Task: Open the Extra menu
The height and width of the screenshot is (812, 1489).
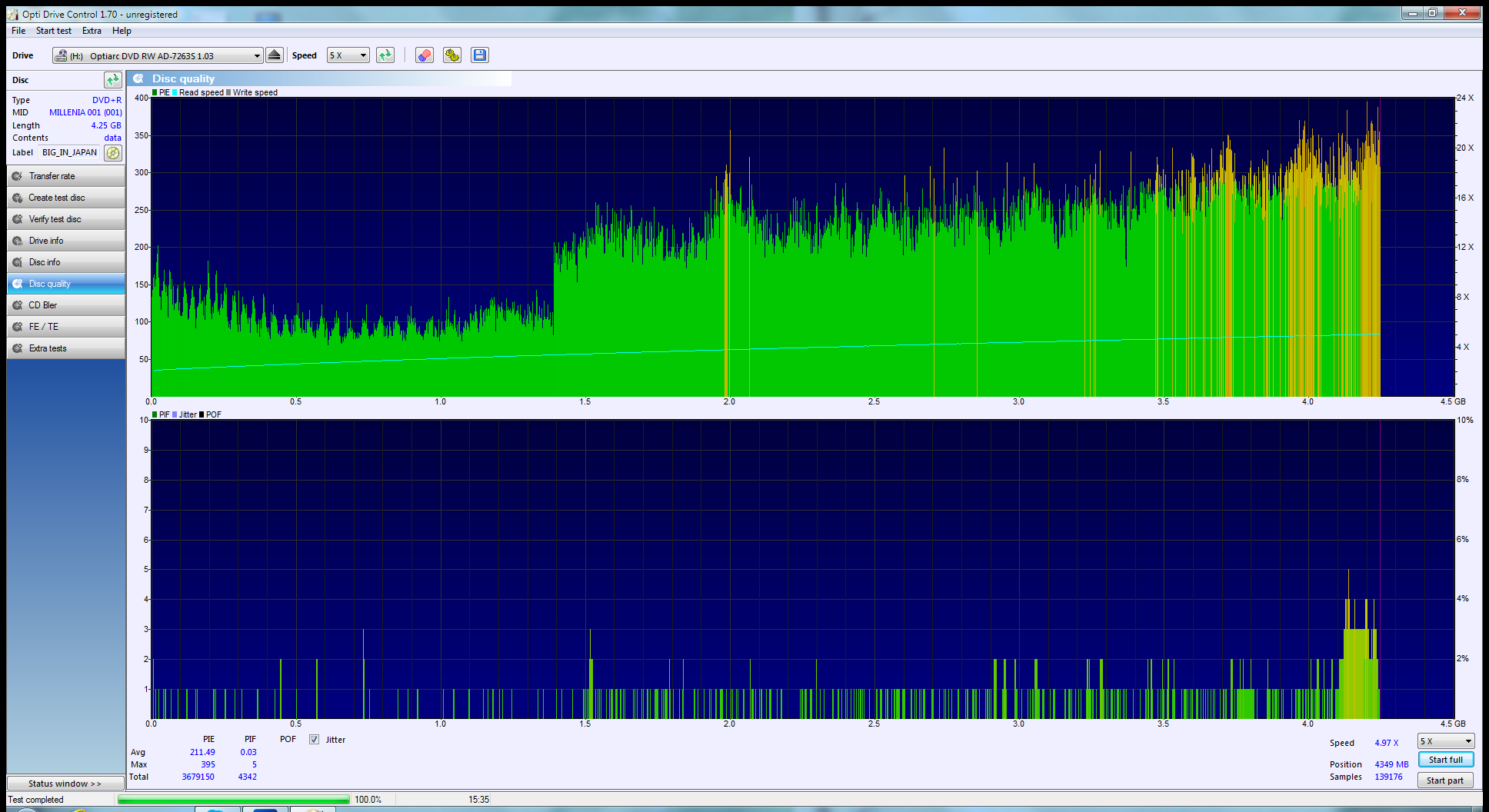Action: 92,31
